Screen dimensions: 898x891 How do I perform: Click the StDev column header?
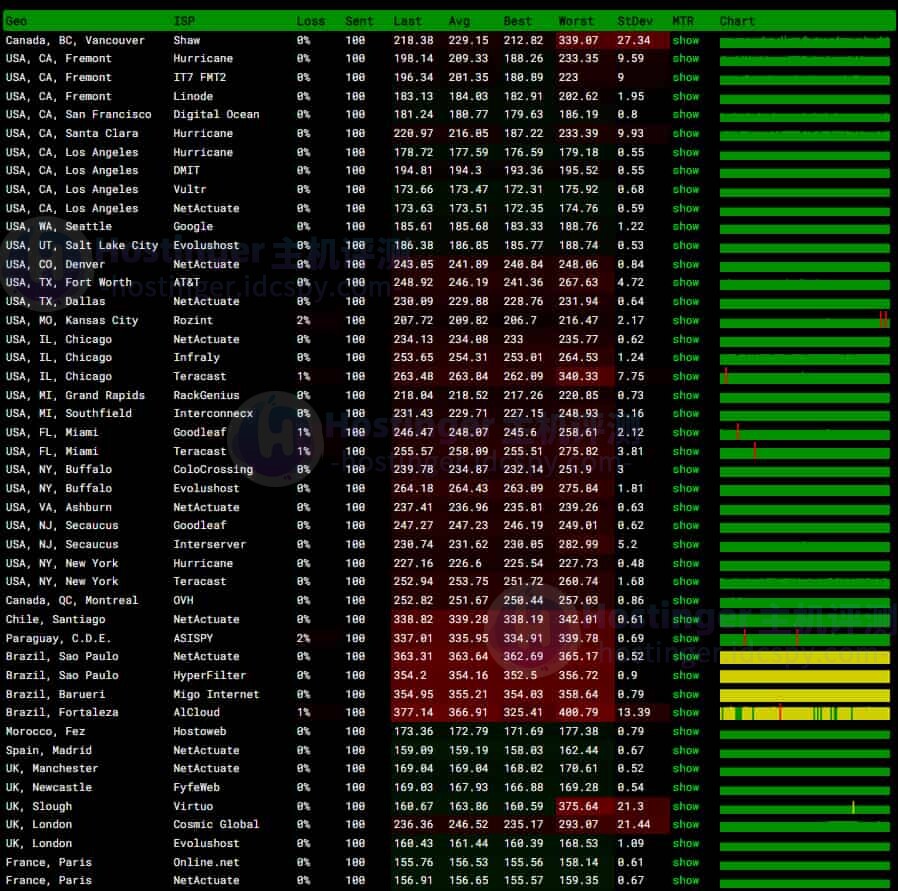[632, 21]
